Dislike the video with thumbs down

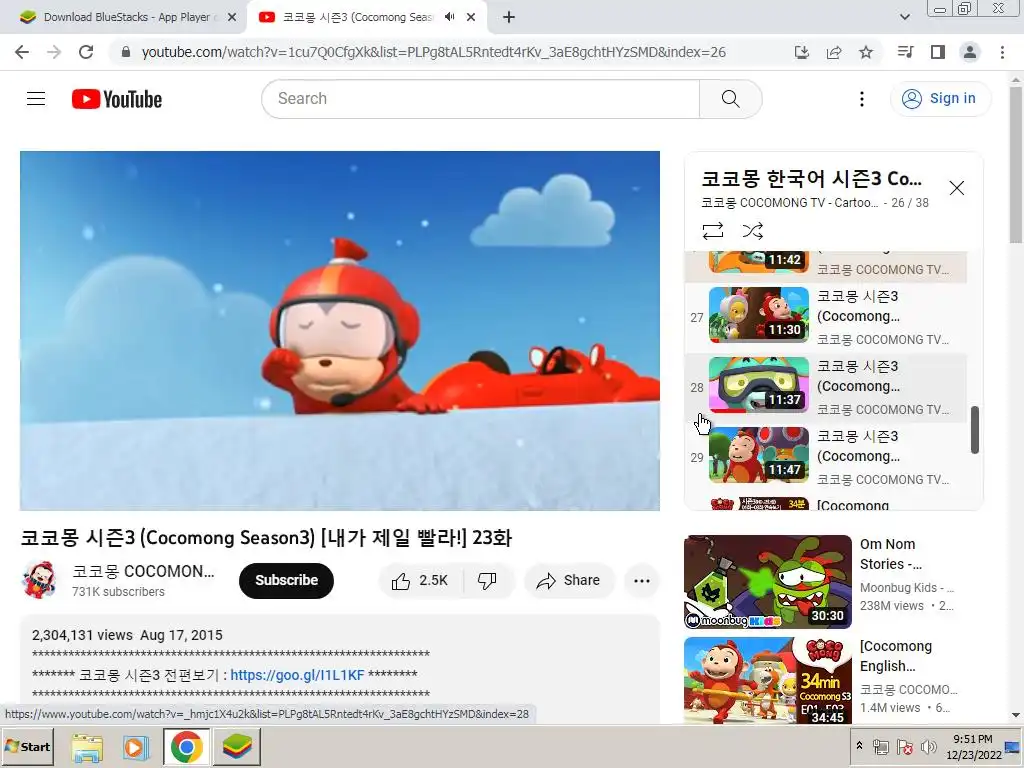(x=488, y=581)
